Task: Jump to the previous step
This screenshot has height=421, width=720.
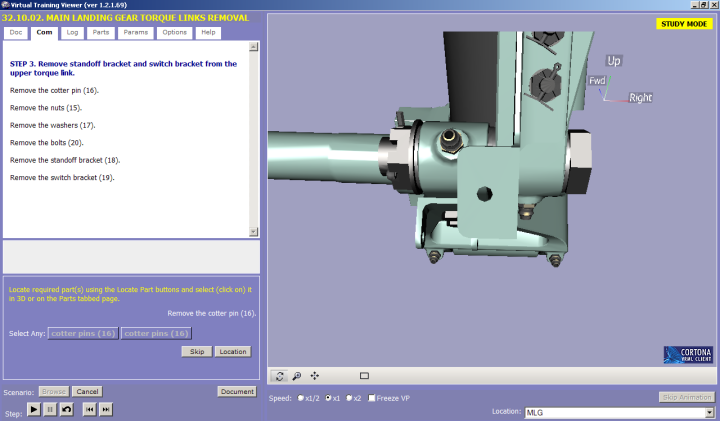Action: 89,410
